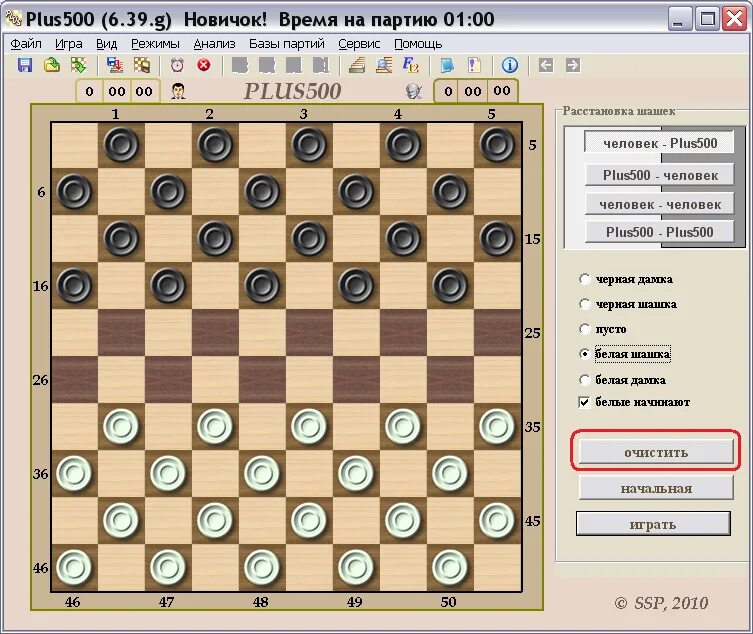Click the open folder toolbar icon
This screenshot has width=753, height=634.
point(52,65)
